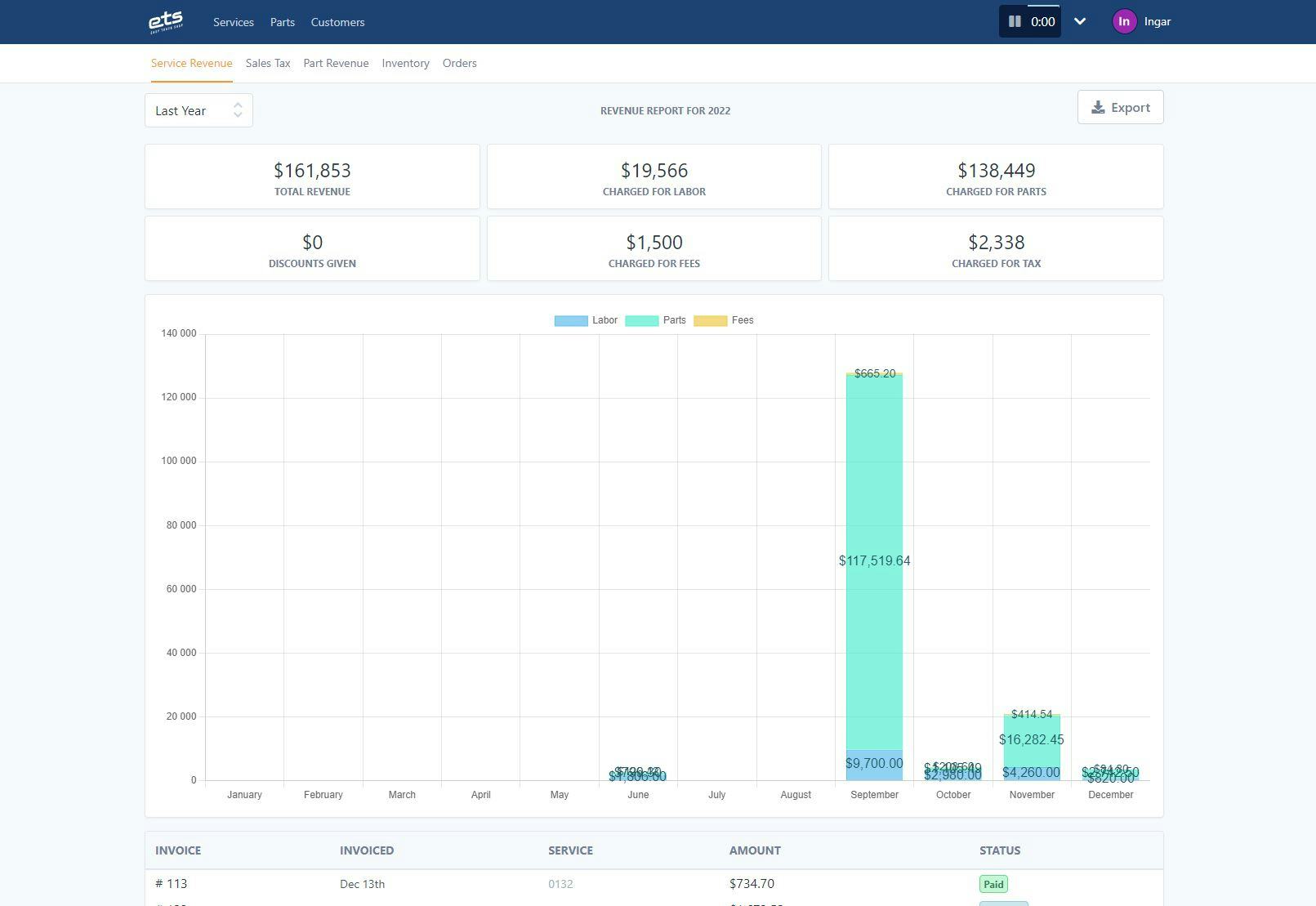Open the Customers menu
Viewport: 1316px width, 906px height.
pyautogui.click(x=337, y=22)
